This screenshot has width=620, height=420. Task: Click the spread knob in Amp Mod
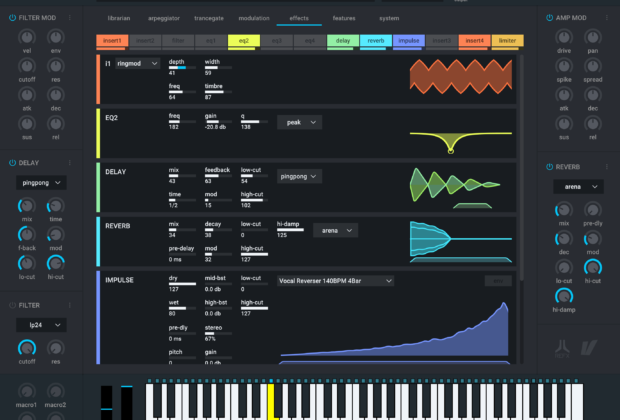pos(593,66)
